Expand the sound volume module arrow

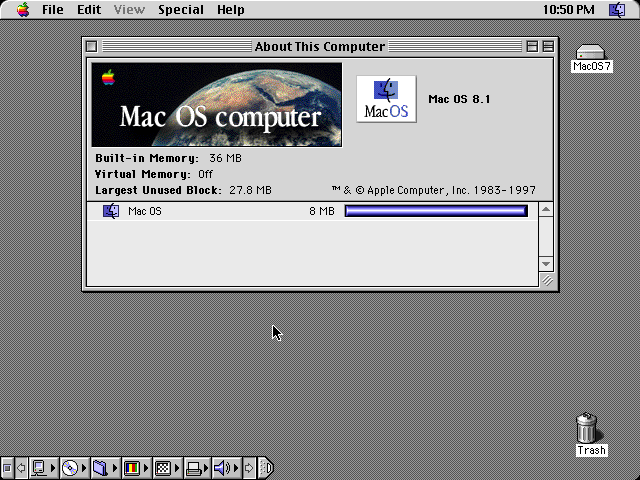(236, 468)
